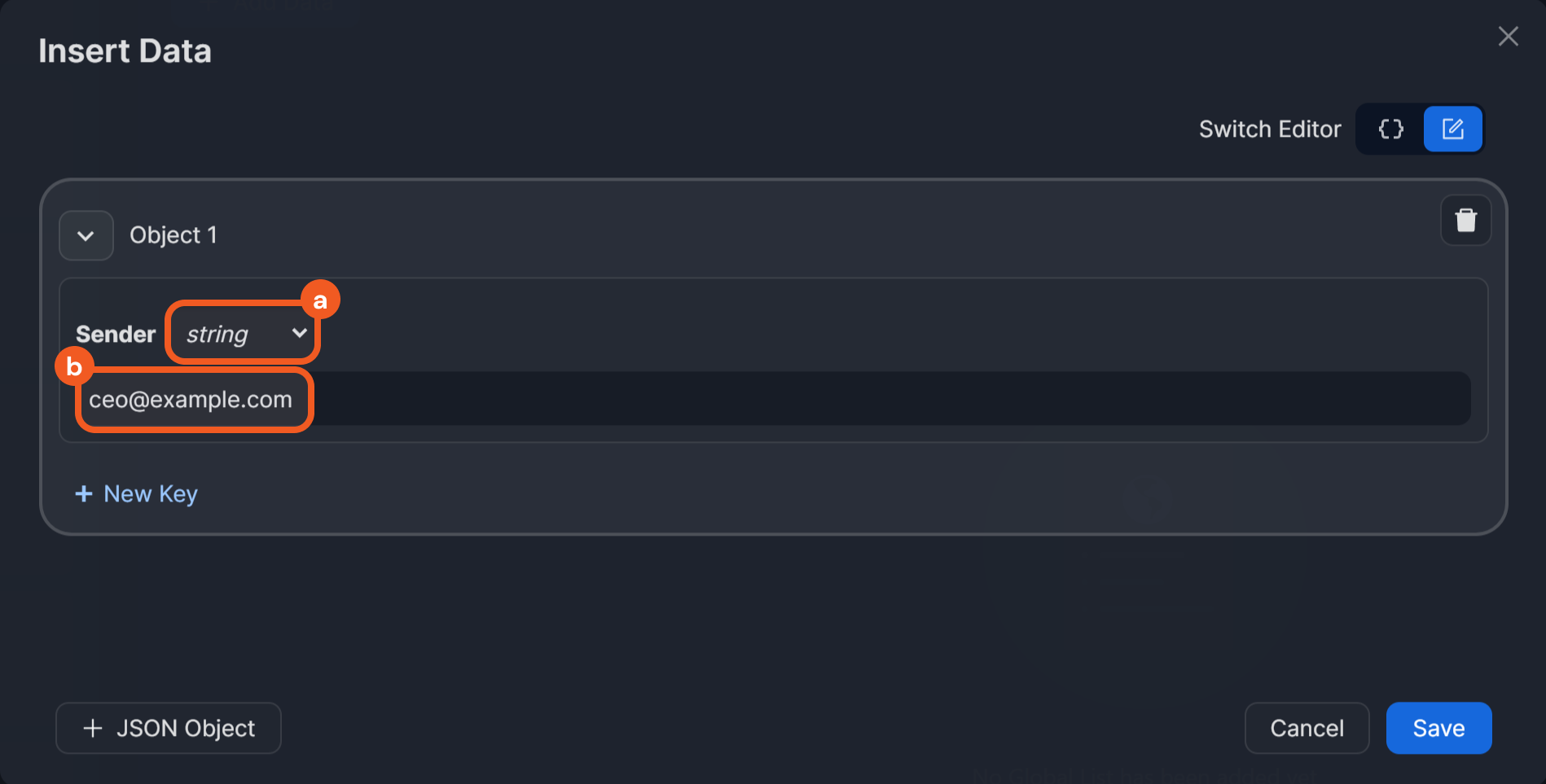Viewport: 1546px width, 784px height.
Task: Select the Sender key label
Action: pos(116,335)
